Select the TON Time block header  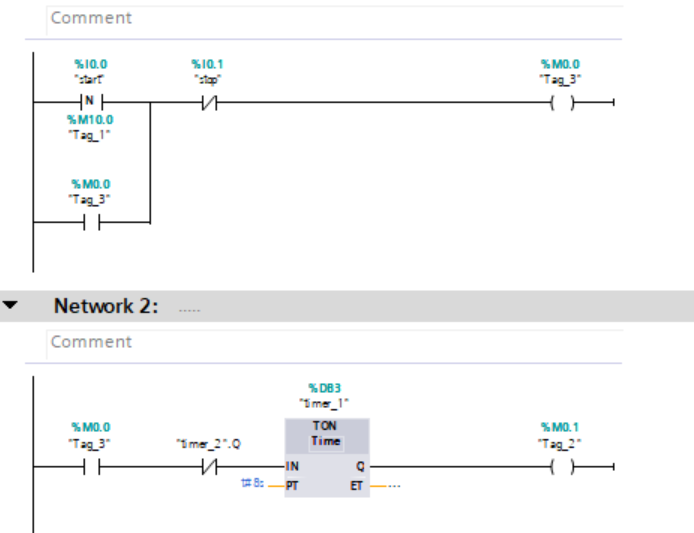pyautogui.click(x=326, y=433)
